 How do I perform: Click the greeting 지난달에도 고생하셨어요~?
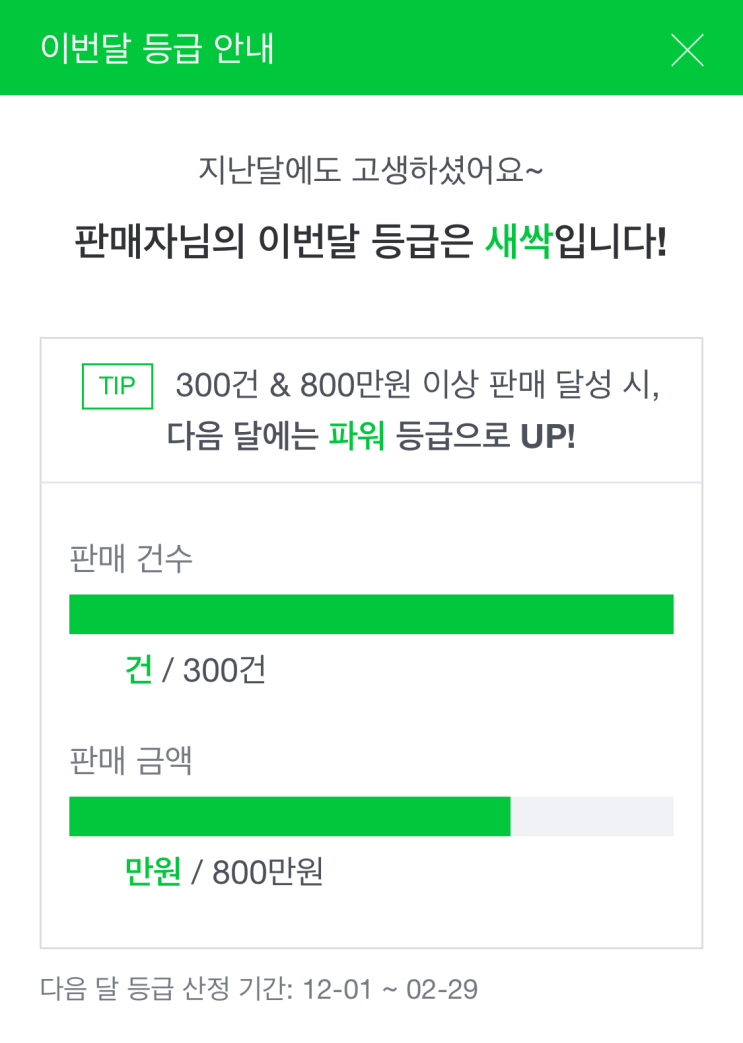tap(371, 172)
